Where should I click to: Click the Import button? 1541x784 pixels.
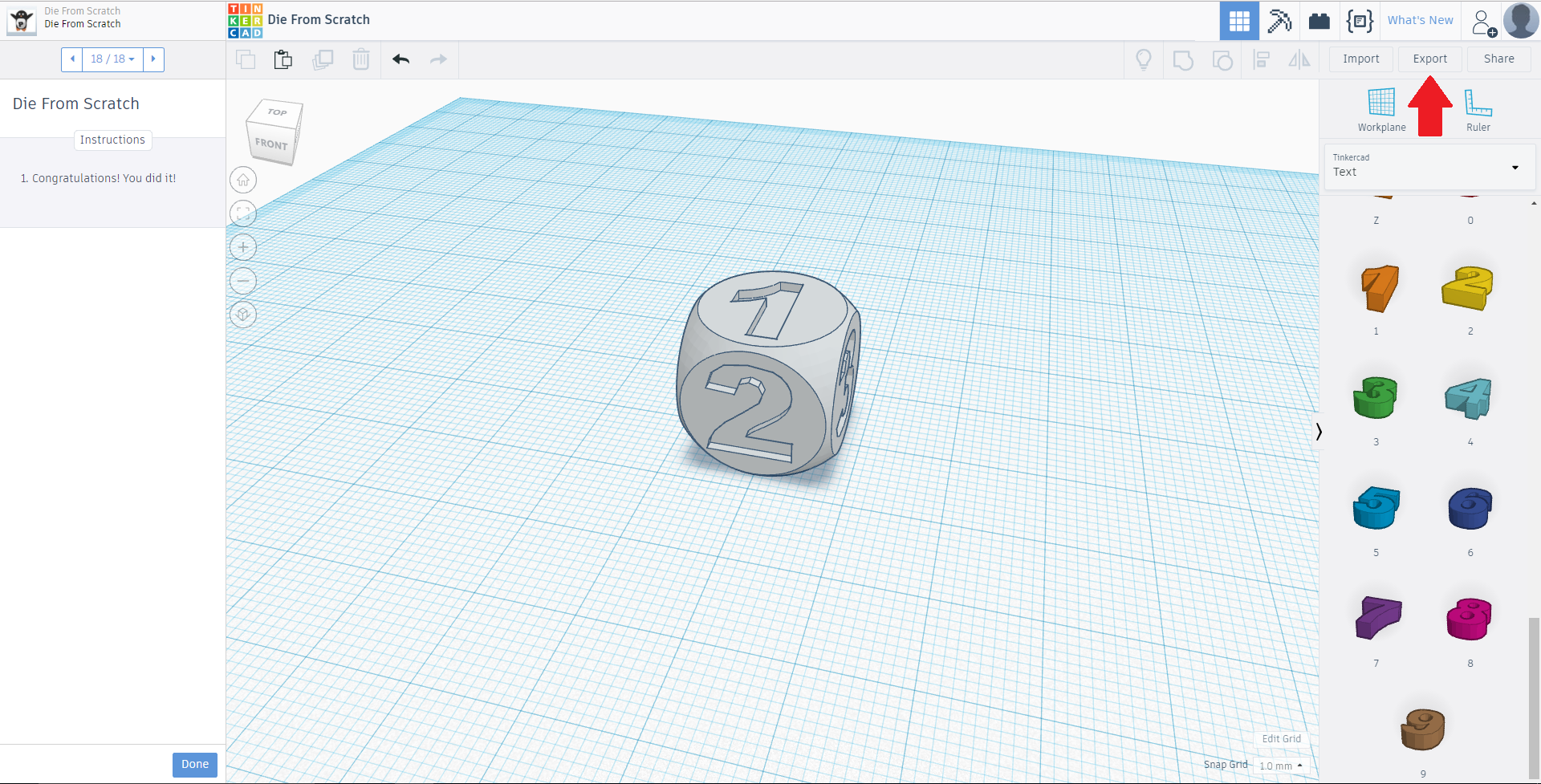[x=1361, y=59]
